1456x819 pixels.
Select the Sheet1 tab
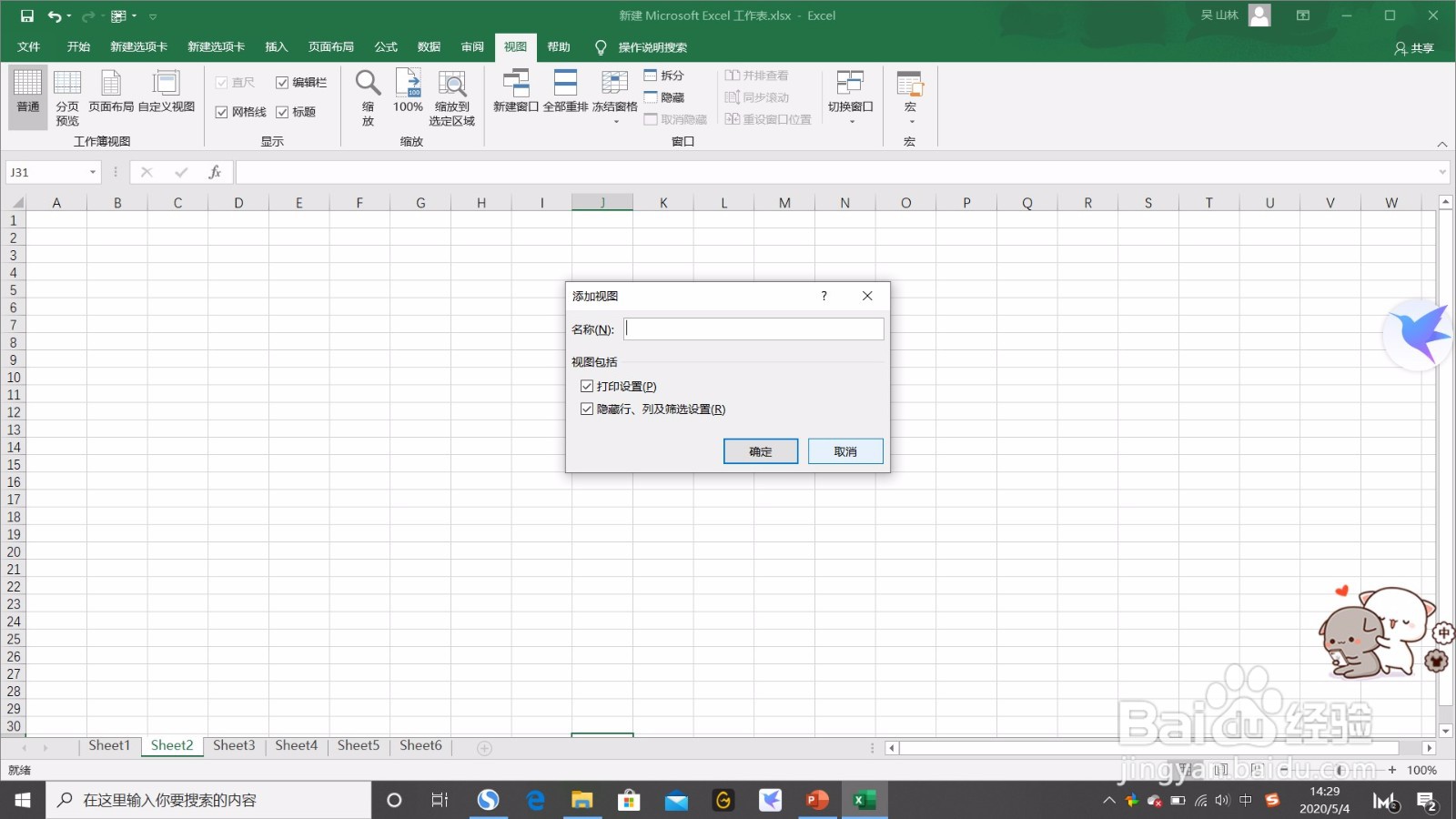point(109,745)
